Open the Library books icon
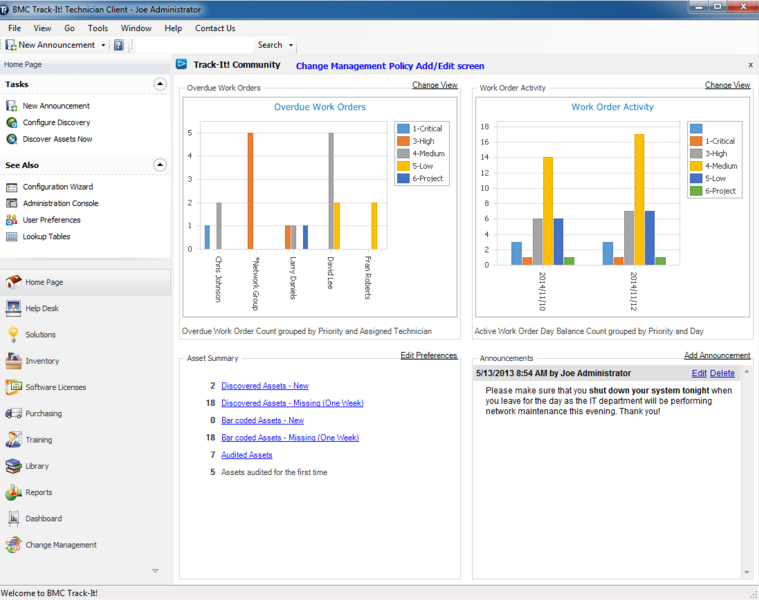The height and width of the screenshot is (600, 759). point(13,466)
